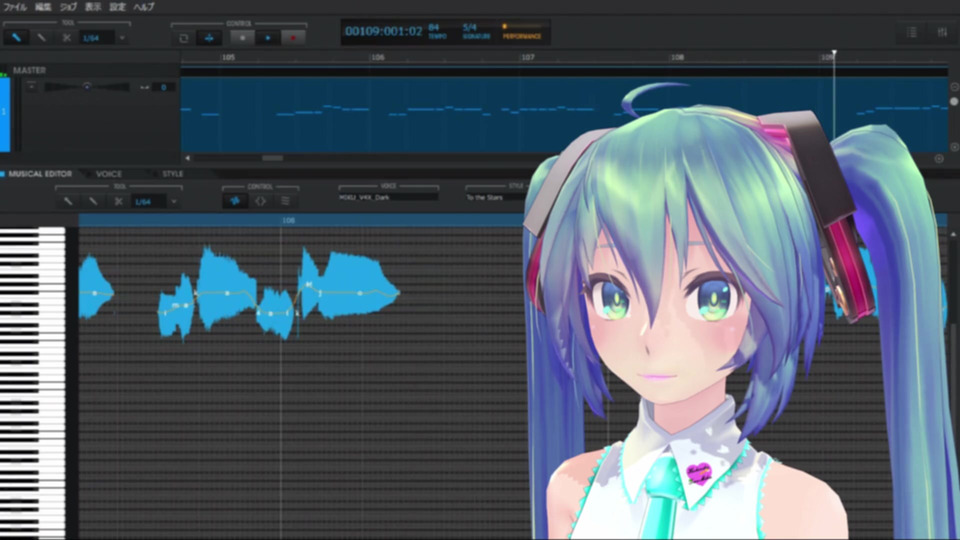Open the track list panel icon at top right

click(912, 32)
